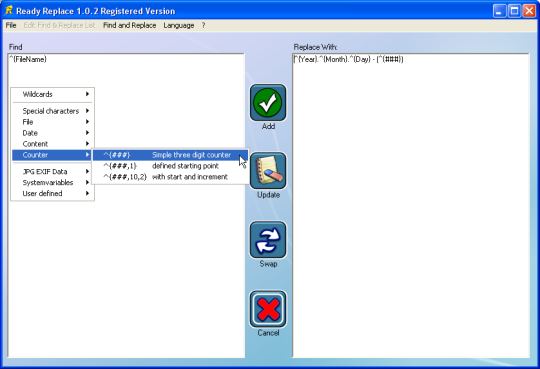
Task: Click the ^(FileName) text in Find box
Action: [28, 59]
